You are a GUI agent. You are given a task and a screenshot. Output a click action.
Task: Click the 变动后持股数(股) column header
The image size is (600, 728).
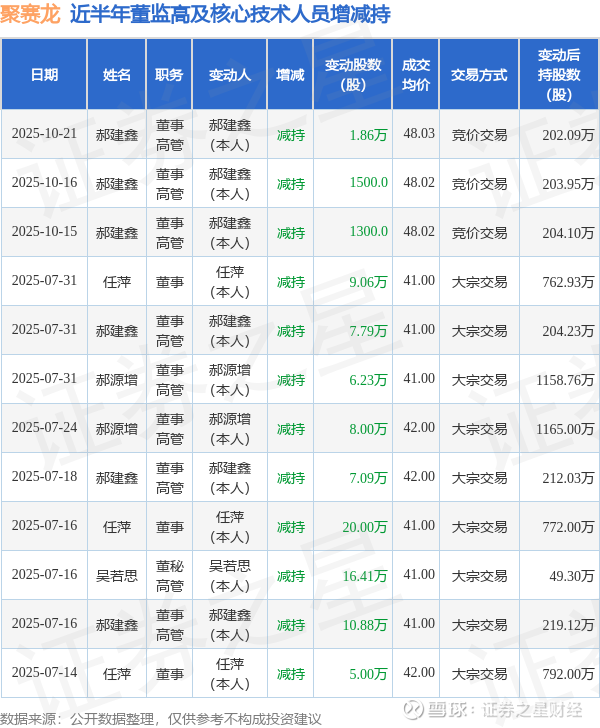click(x=559, y=74)
